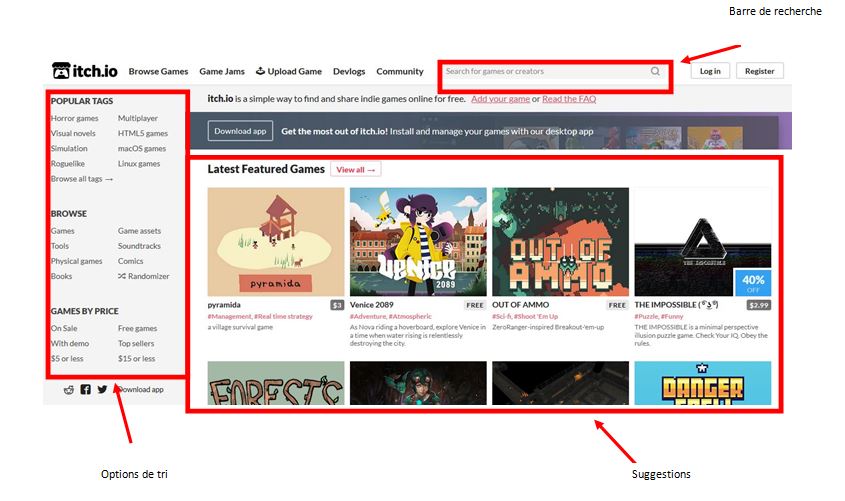
Task: Click the pyramida game title
Action: (x=224, y=305)
